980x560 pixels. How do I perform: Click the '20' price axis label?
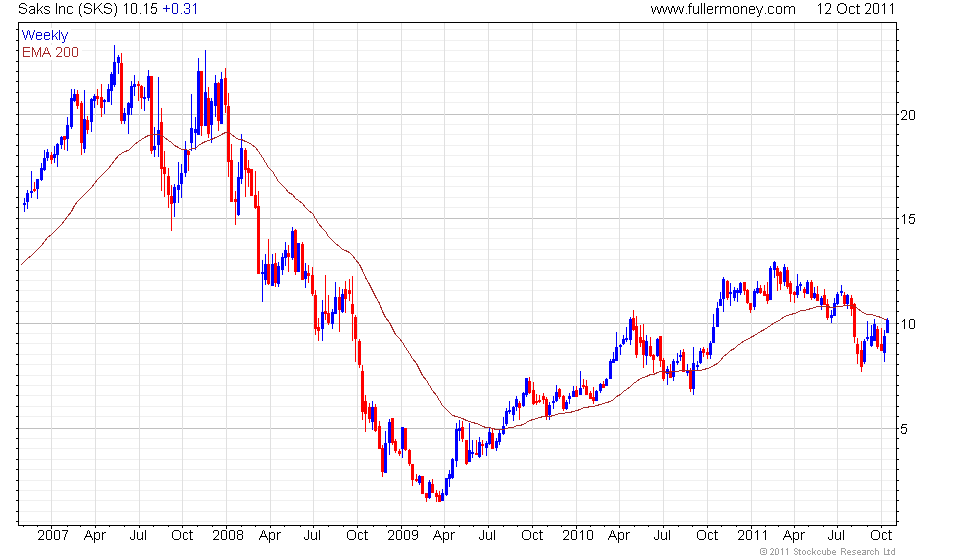click(x=908, y=115)
